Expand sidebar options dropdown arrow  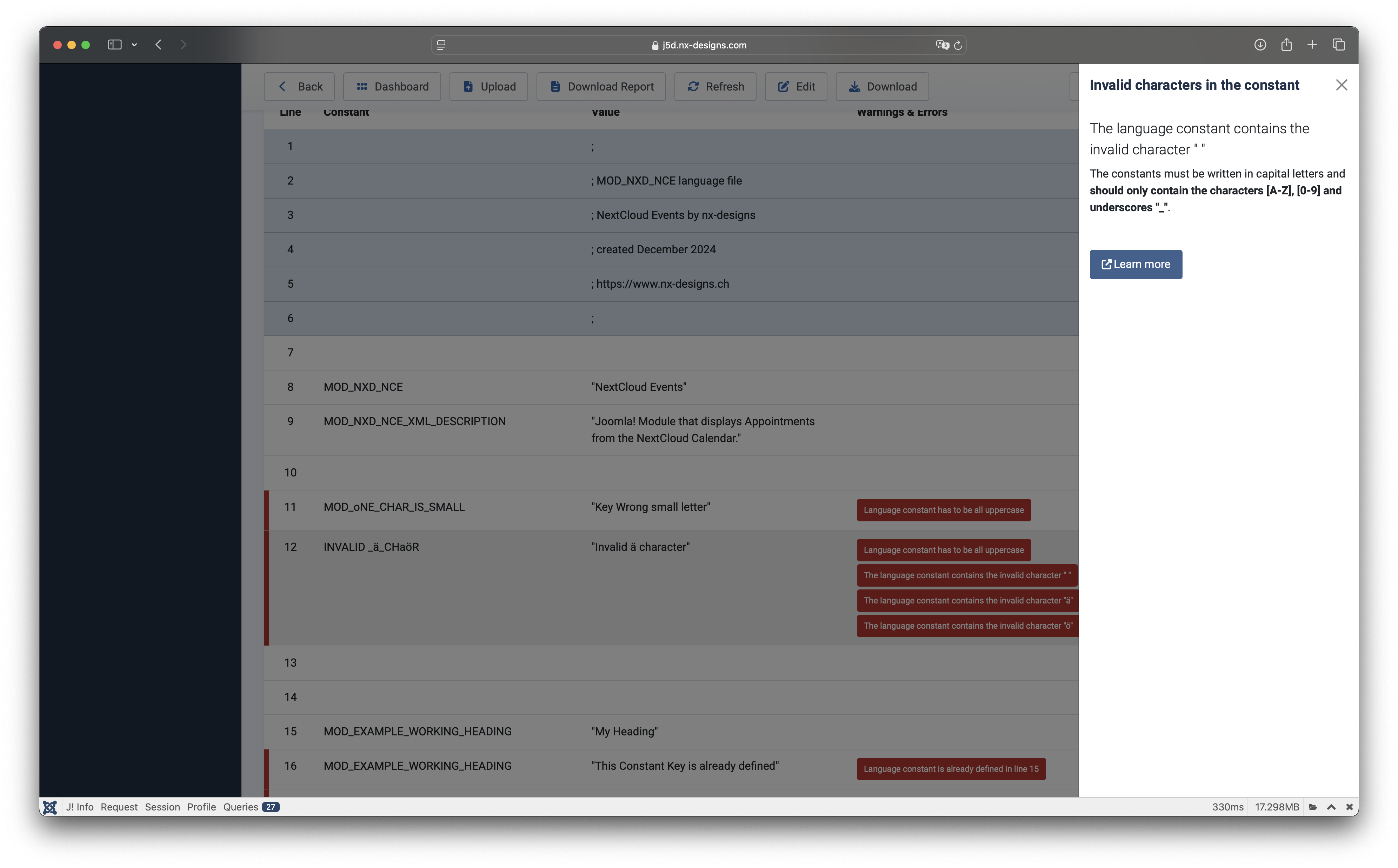(134, 45)
